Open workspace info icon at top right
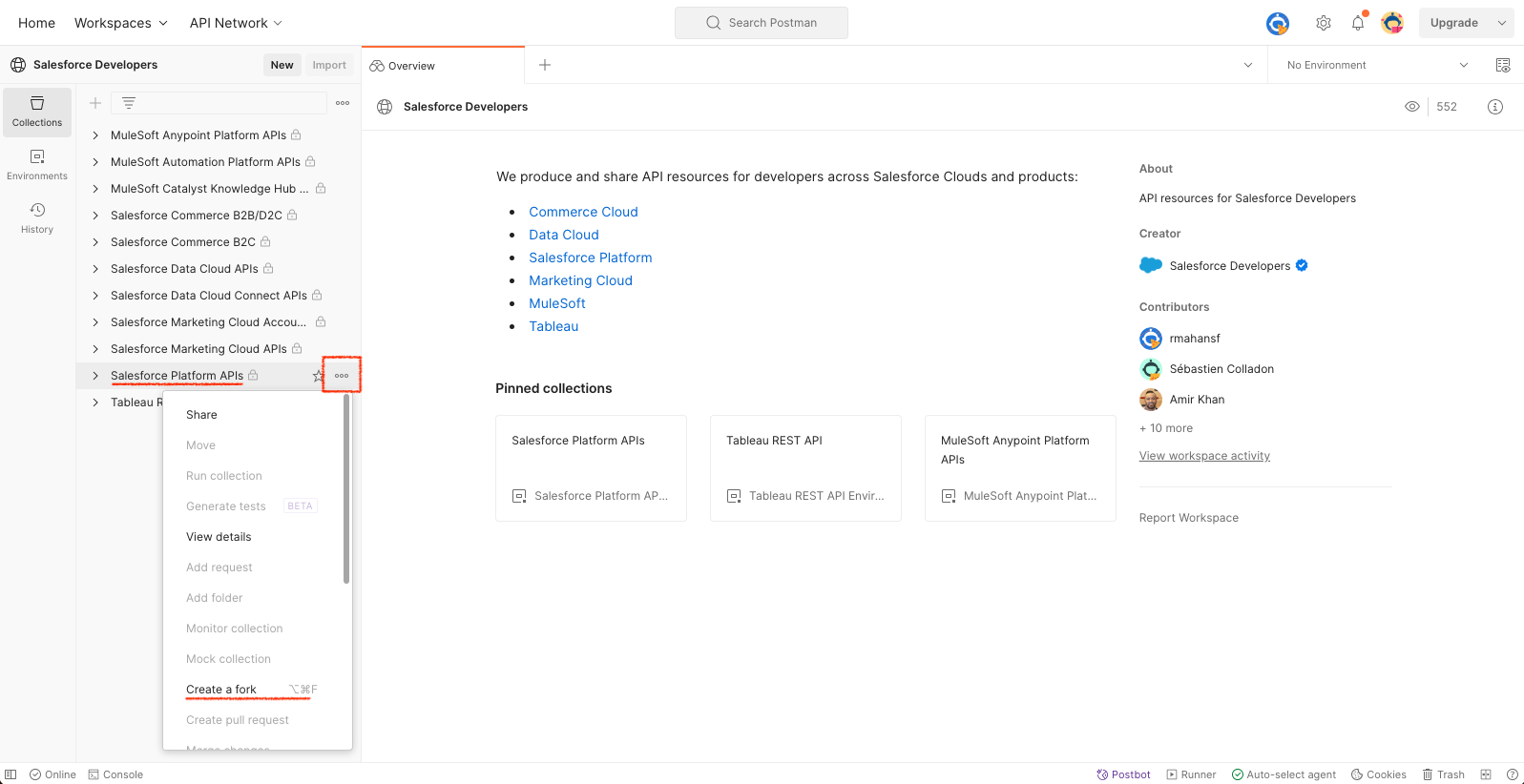Screen dimensions: 1524x784 pyautogui.click(x=1495, y=107)
